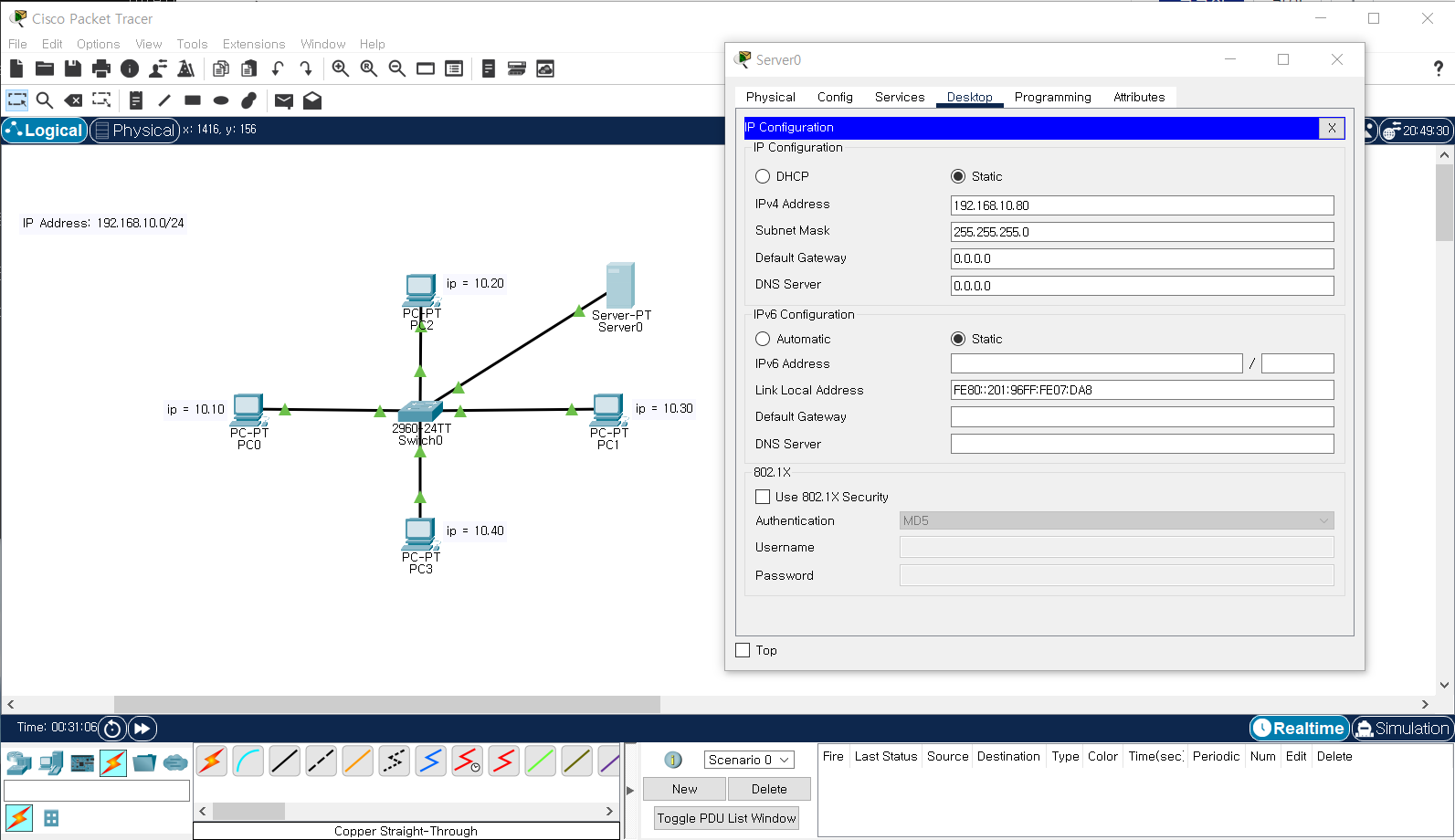Open the Options menu
Image resolution: width=1455 pixels, height=840 pixels.
(98, 44)
